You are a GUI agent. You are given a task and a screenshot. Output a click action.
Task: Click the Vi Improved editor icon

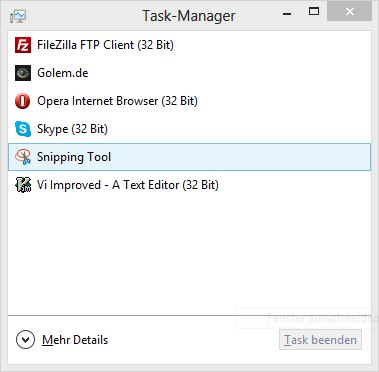click(x=23, y=185)
